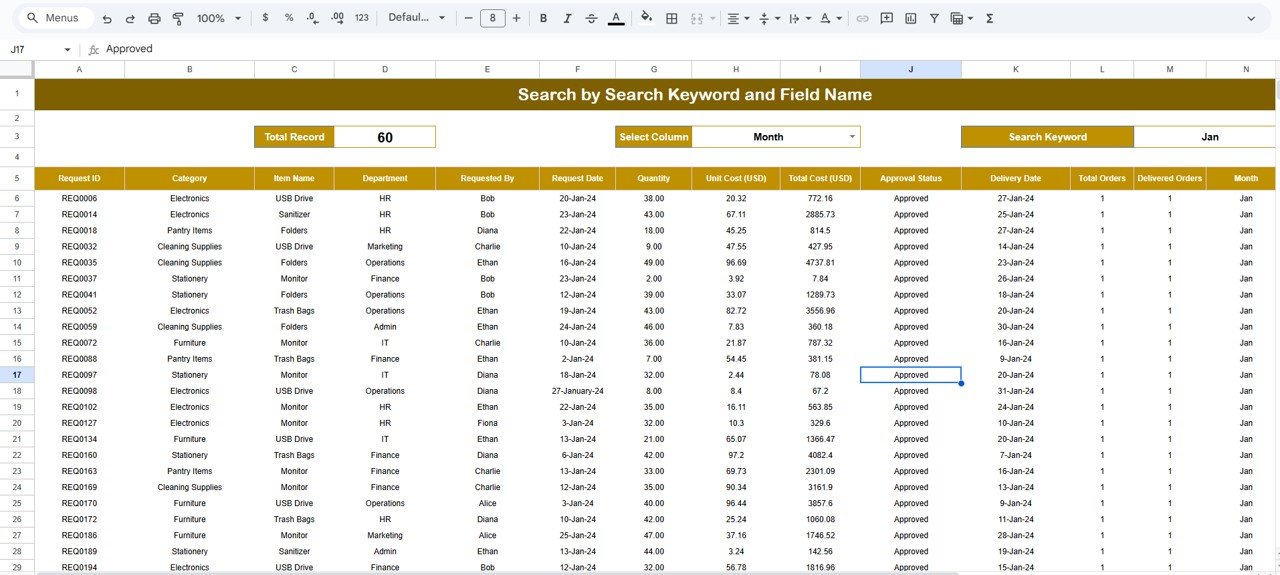Open the zoom level 100% dropdown
This screenshot has width=1280, height=575.
pos(219,18)
